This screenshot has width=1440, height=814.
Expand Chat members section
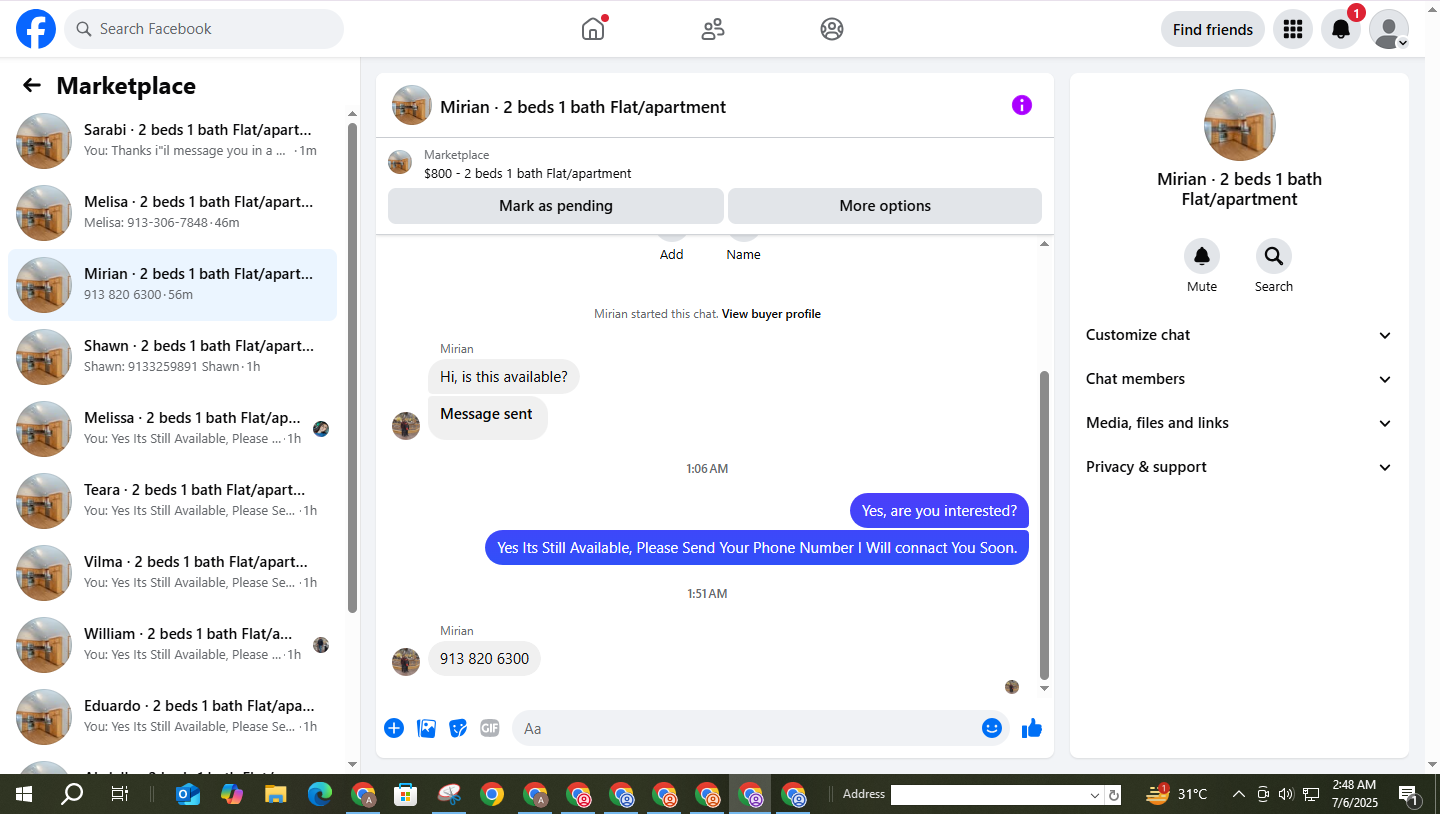(x=1239, y=379)
